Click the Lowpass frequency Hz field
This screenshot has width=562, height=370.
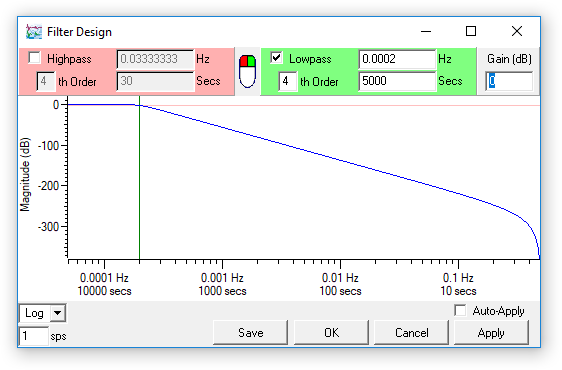click(397, 59)
